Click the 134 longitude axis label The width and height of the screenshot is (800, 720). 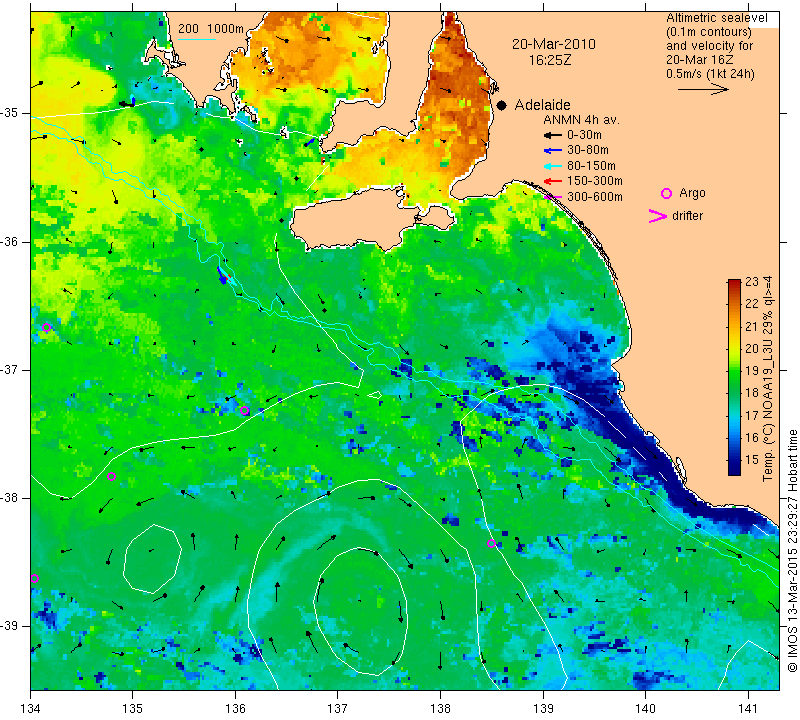pyautogui.click(x=31, y=709)
